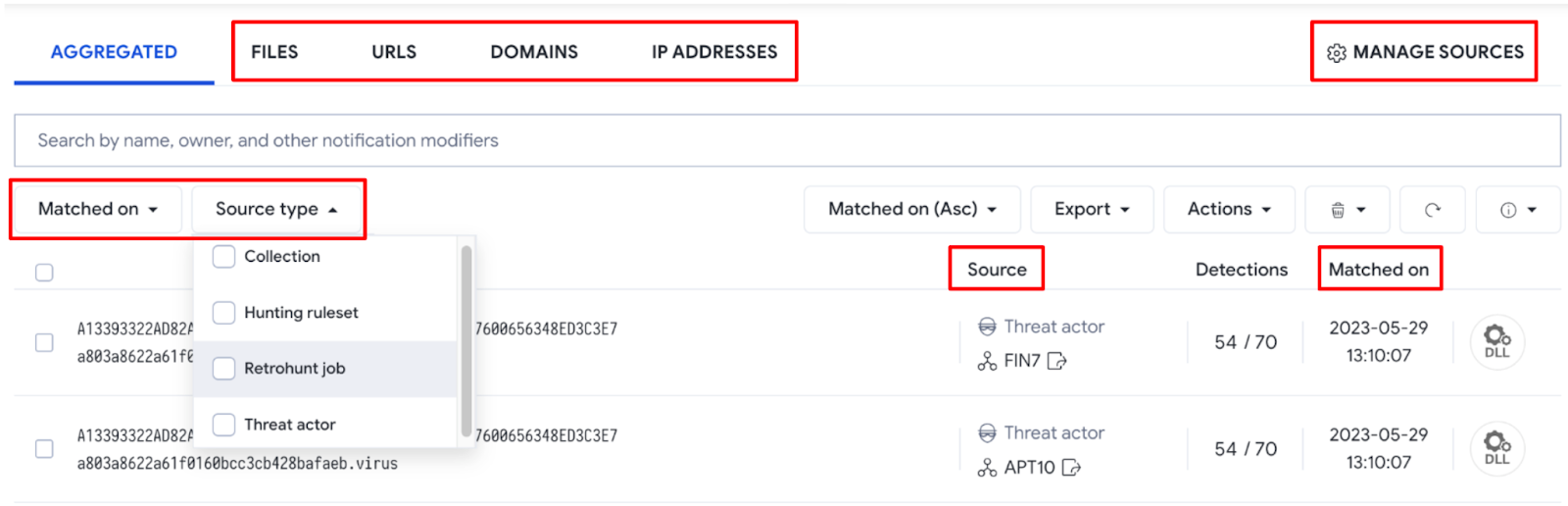Tick the select-all header checkbox

point(44,273)
